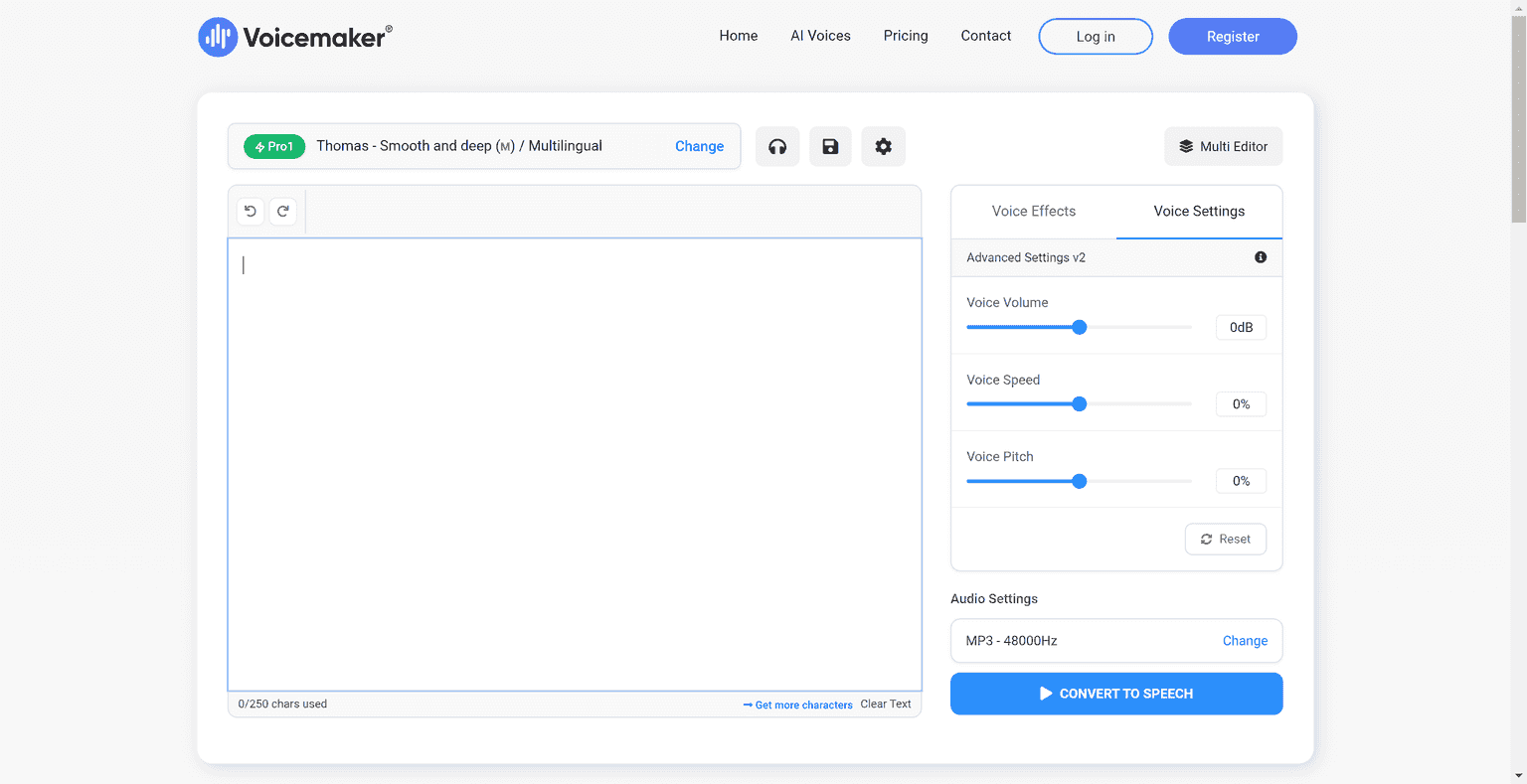Click the Voicemaker logo

pos(294,37)
